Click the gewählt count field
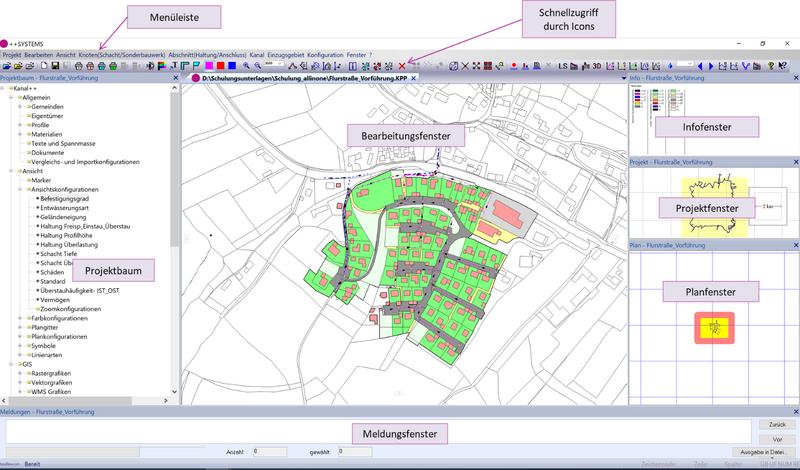This screenshot has width=800, height=470. point(355,452)
